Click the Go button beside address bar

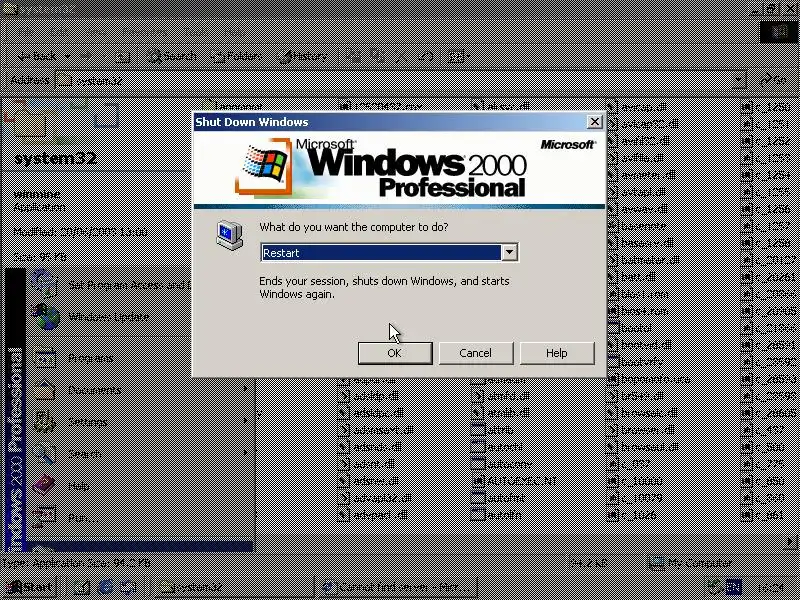(x=773, y=80)
